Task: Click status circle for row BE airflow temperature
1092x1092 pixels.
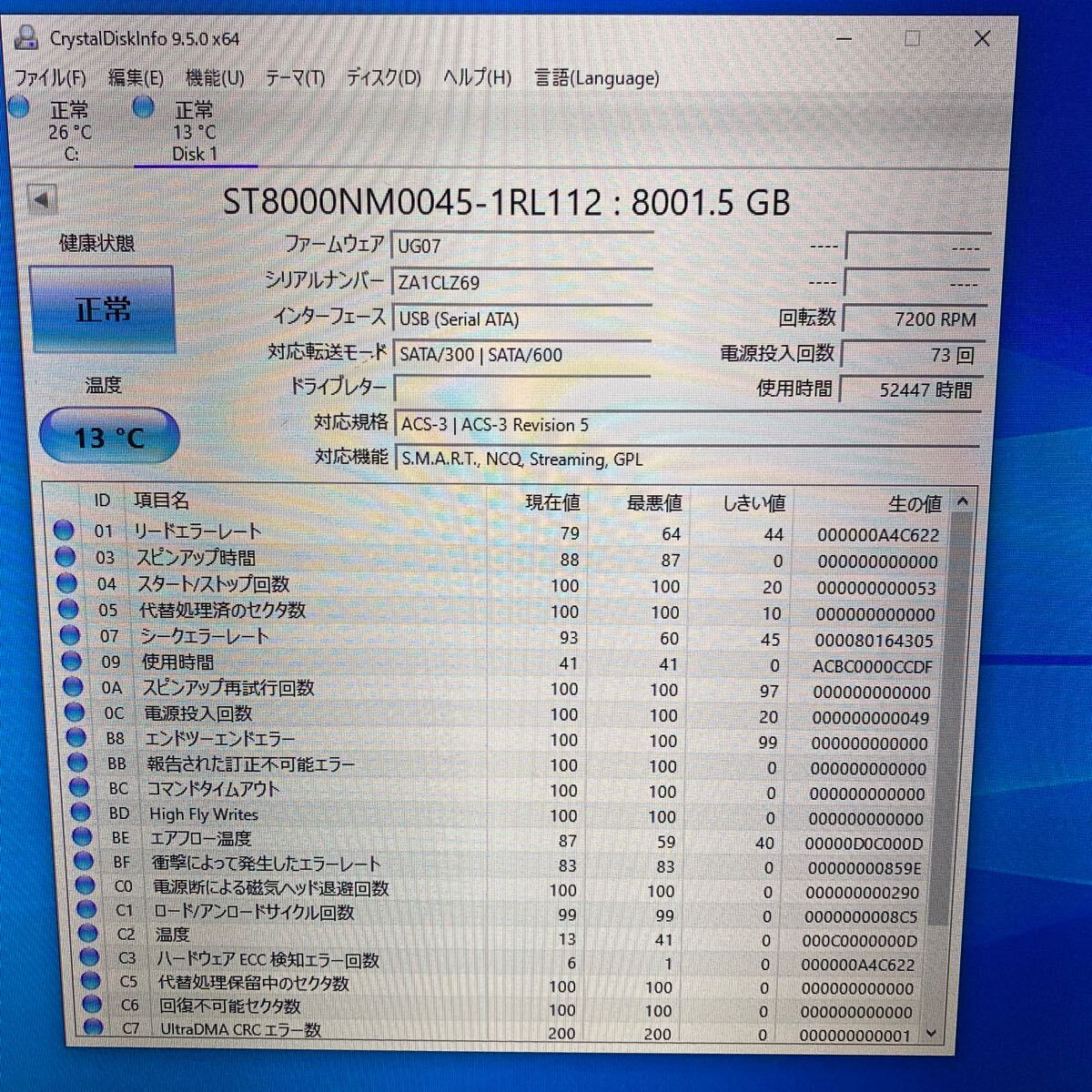Action: click(x=83, y=837)
